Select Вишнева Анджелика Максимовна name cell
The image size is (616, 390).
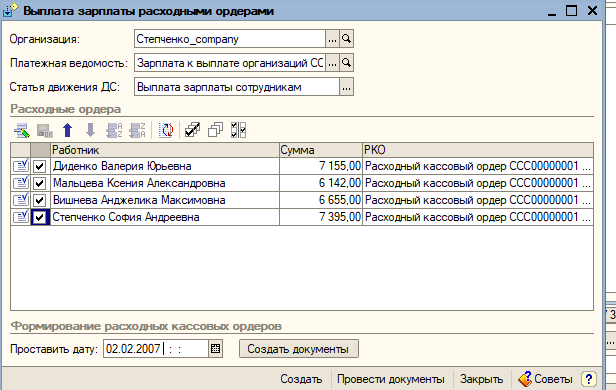click(165, 200)
